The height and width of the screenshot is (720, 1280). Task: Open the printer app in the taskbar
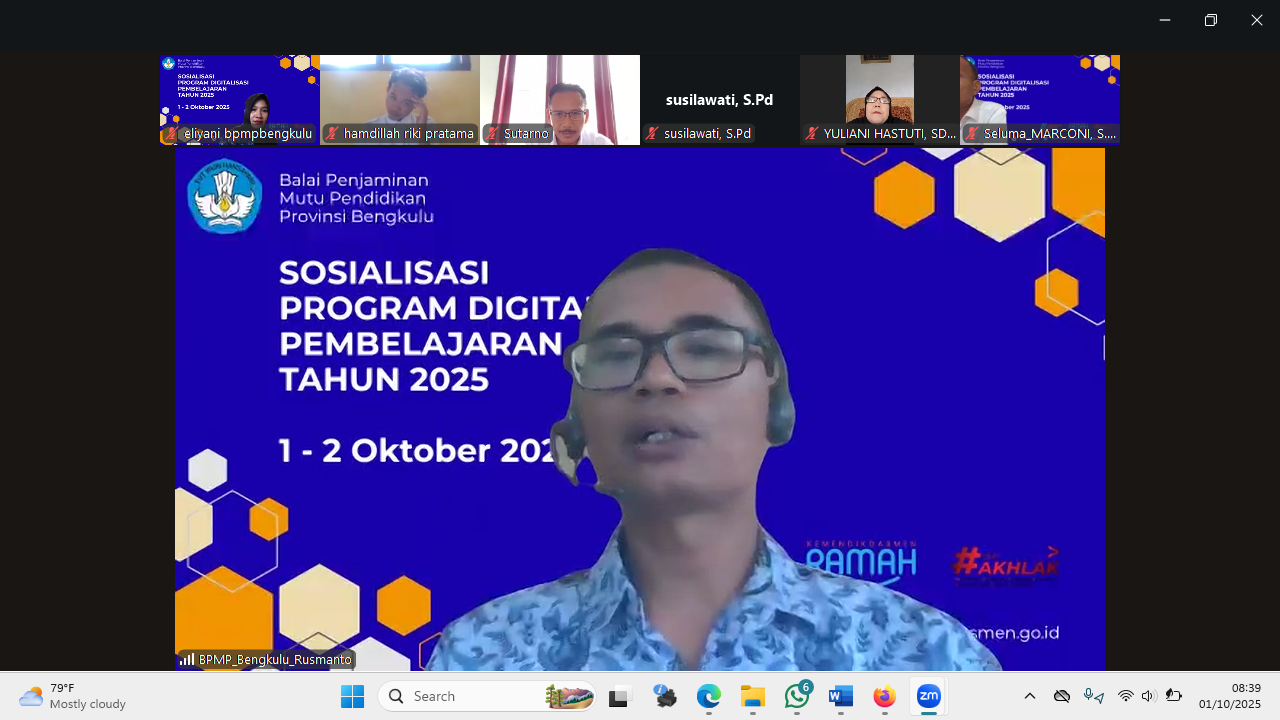click(x=665, y=696)
